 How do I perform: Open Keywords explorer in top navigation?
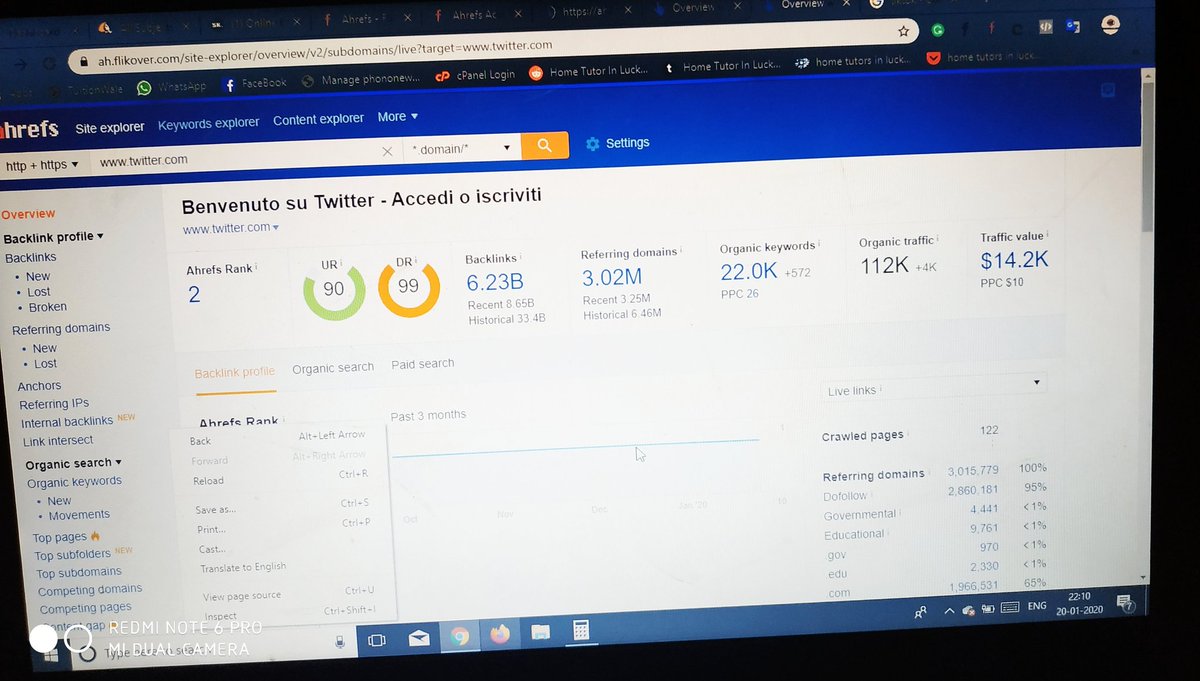point(208,123)
